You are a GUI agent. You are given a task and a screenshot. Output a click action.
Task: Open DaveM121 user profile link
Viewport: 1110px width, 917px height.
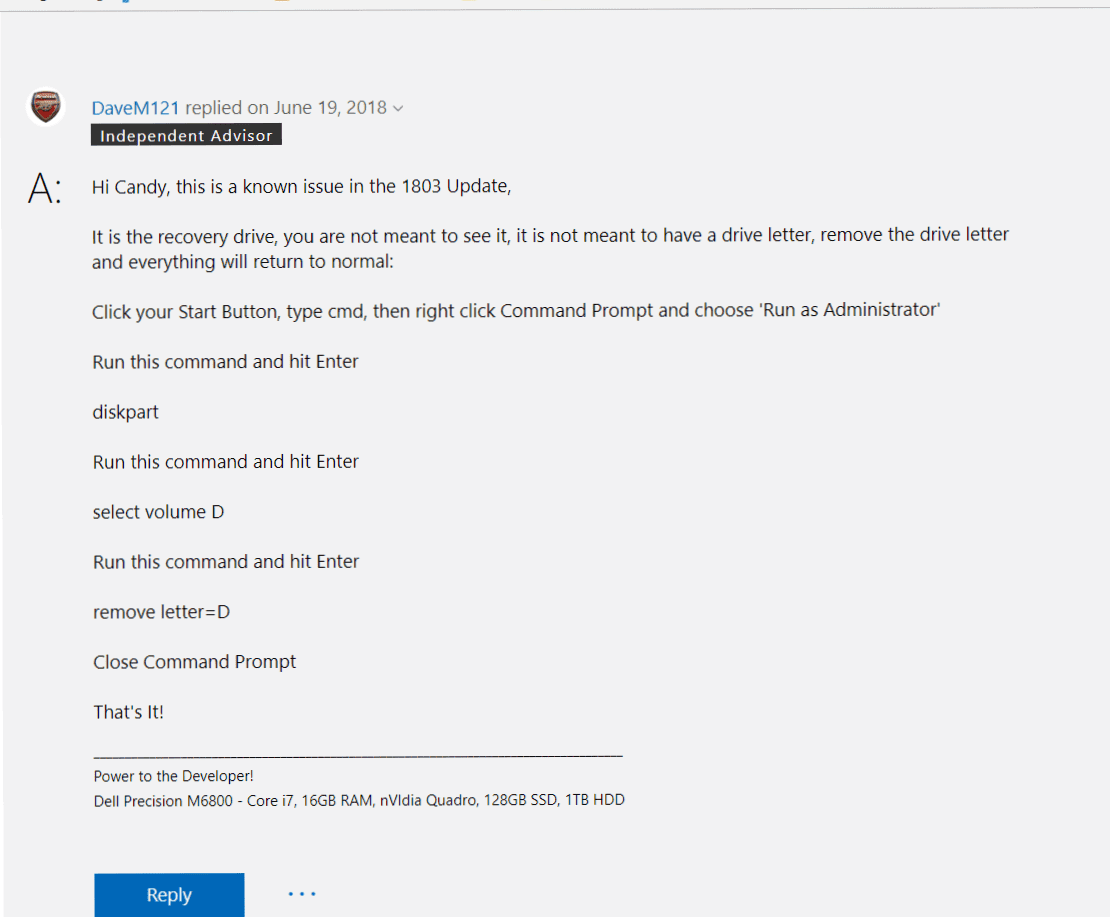pos(135,108)
